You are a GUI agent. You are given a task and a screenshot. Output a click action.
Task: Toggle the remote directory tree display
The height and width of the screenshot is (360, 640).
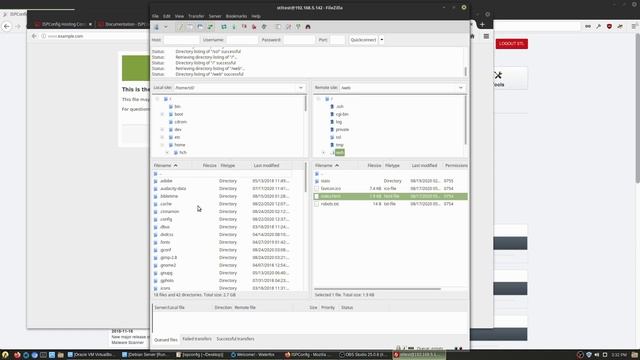point(200,27)
